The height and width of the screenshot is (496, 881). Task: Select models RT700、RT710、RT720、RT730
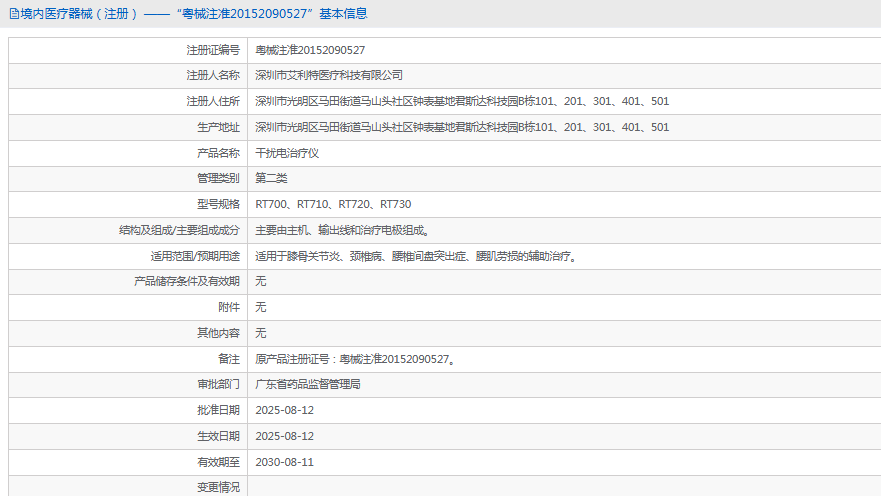pos(333,204)
